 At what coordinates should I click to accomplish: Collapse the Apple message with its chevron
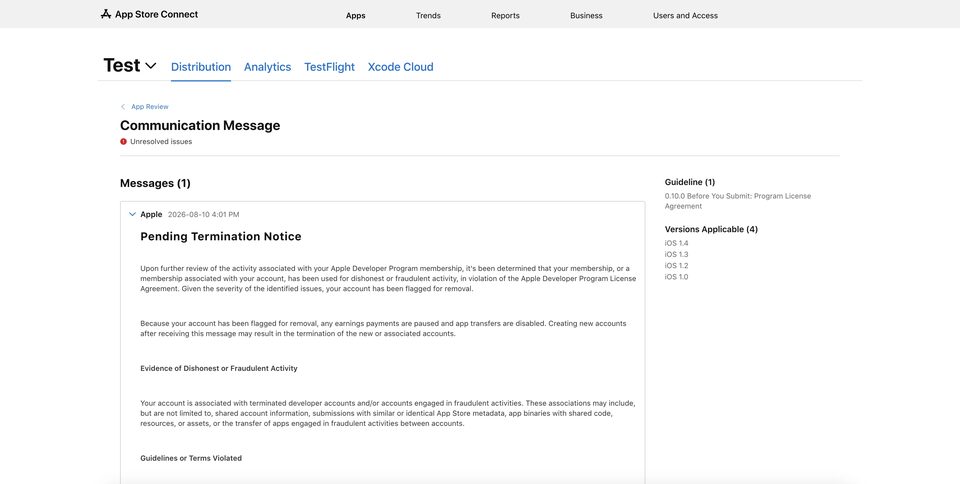click(x=132, y=214)
